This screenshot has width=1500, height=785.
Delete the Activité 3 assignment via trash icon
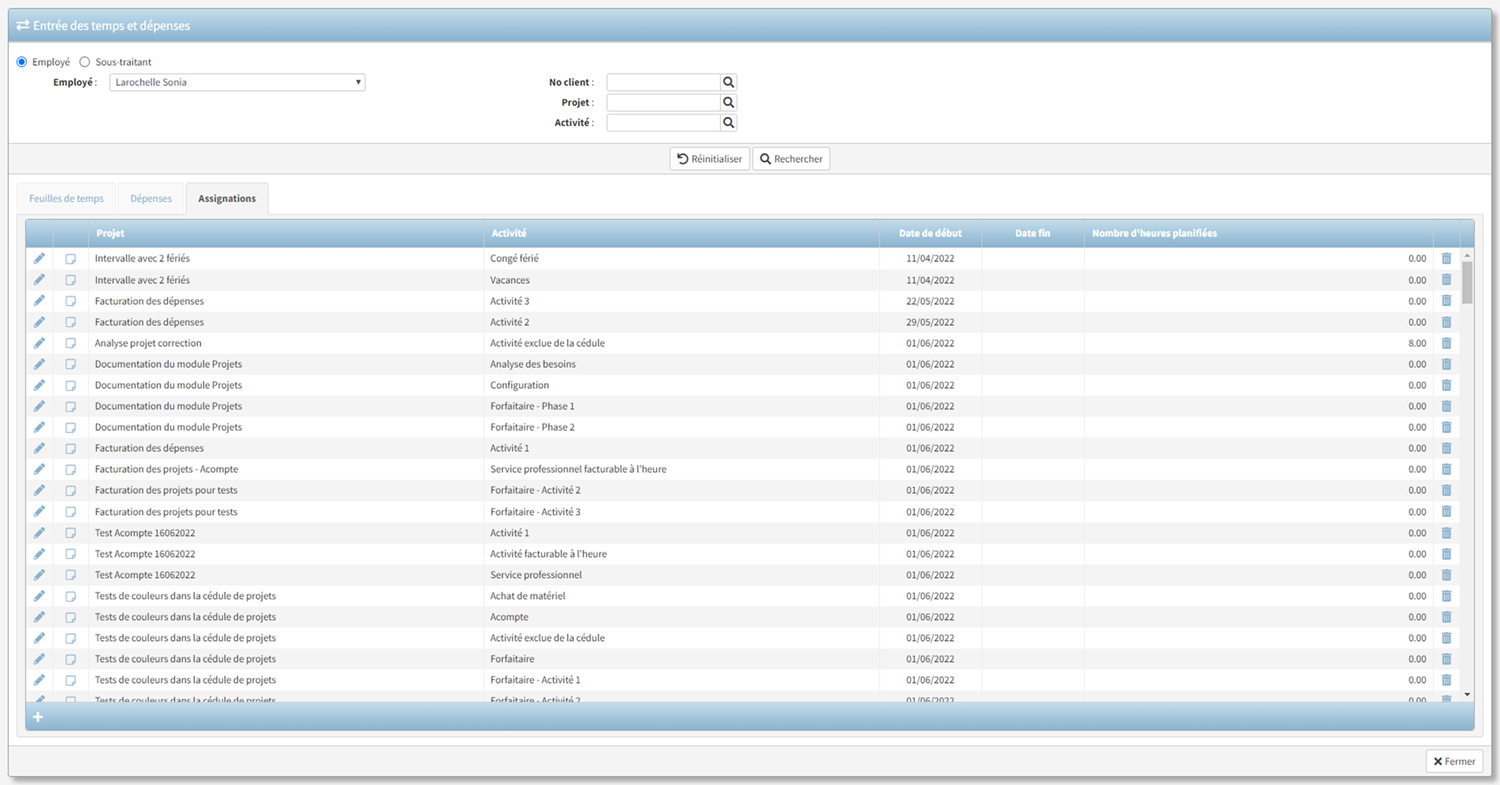[x=1446, y=301]
